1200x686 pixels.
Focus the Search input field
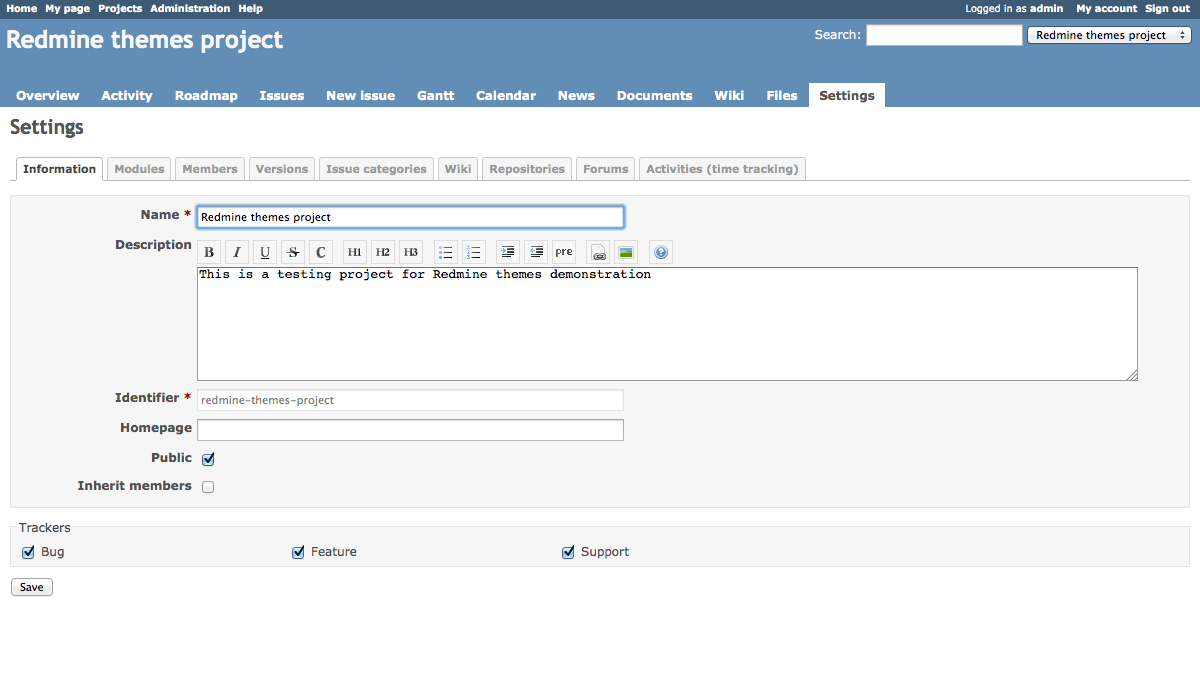tap(944, 35)
